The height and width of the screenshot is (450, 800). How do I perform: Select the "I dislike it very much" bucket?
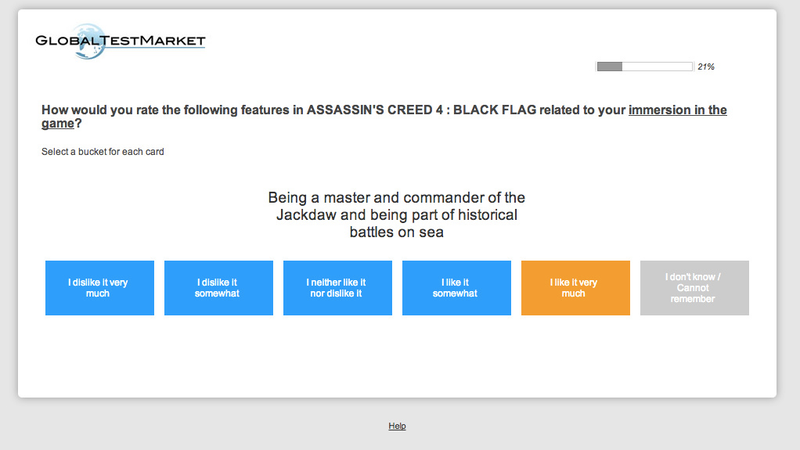[99, 288]
